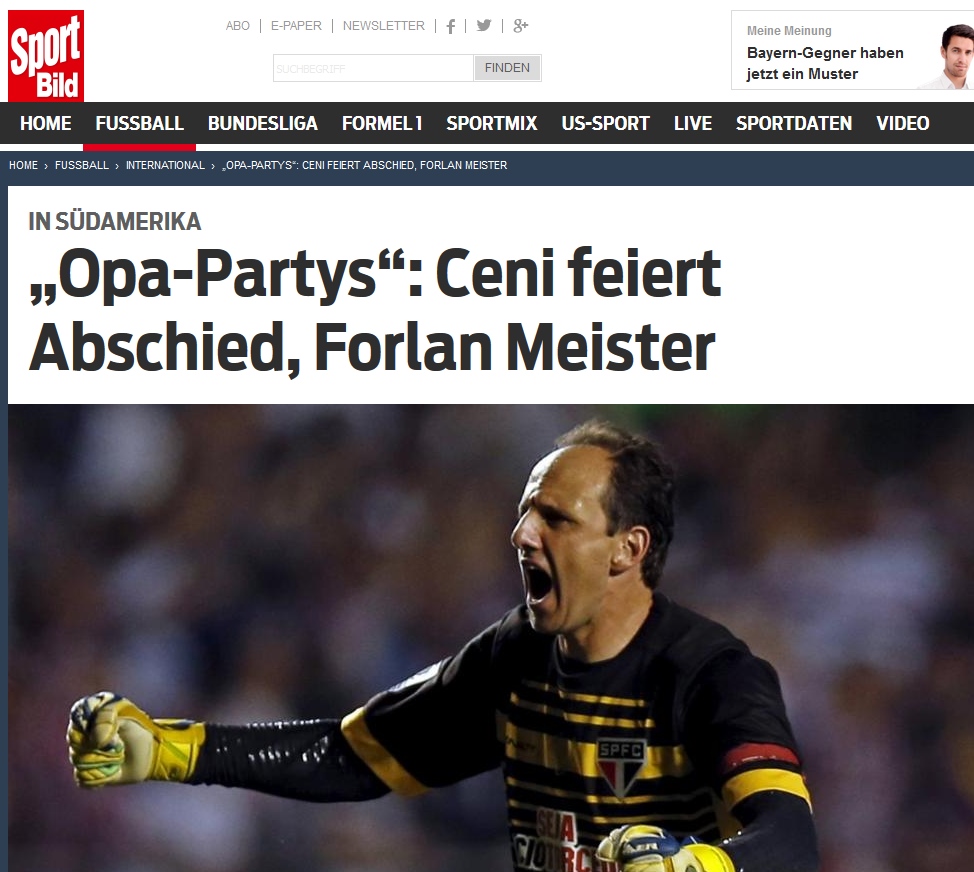Select the FUSSBALL navigation tab

[140, 123]
